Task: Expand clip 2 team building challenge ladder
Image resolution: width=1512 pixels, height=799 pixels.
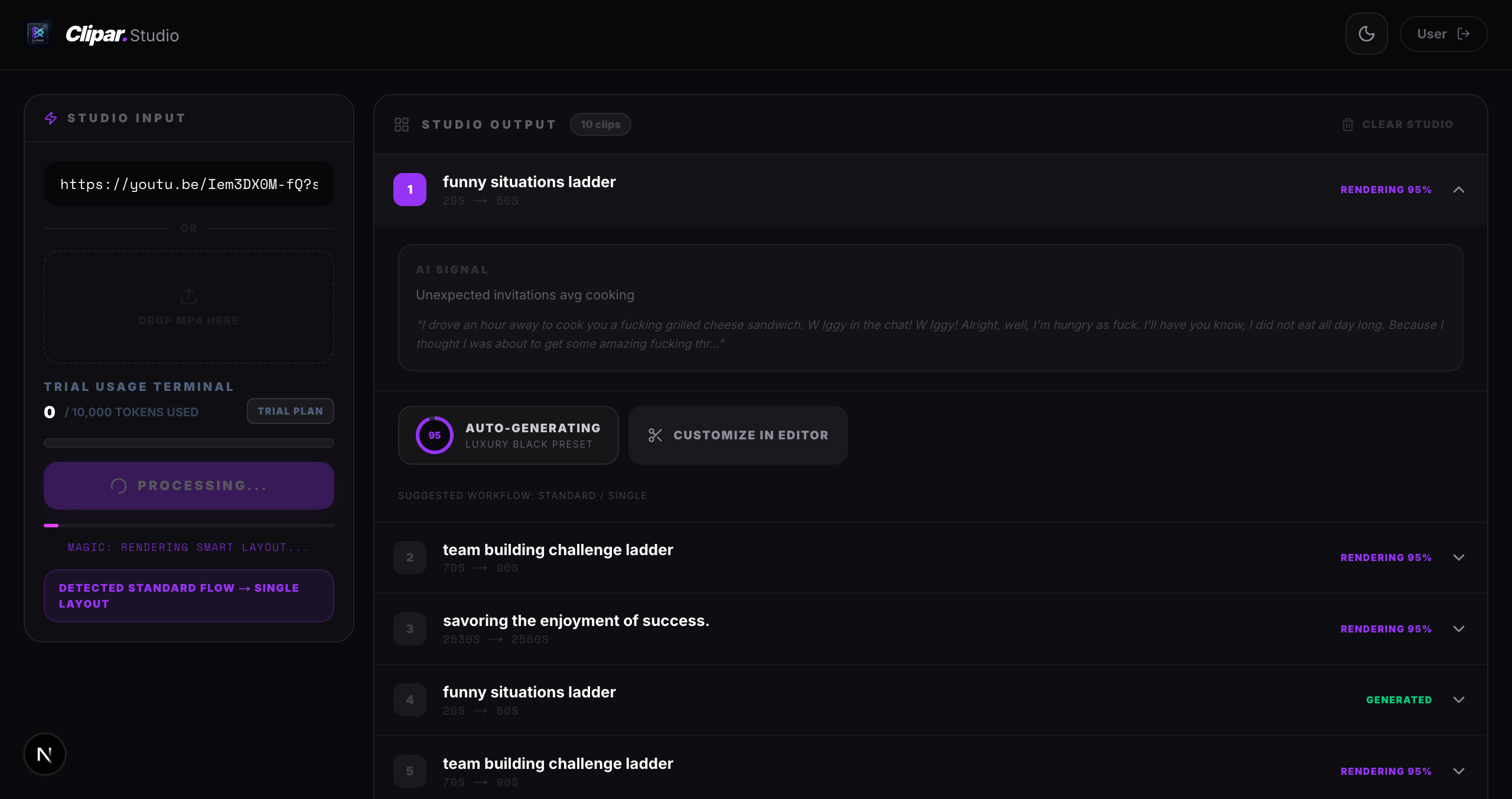Action: point(1459,557)
